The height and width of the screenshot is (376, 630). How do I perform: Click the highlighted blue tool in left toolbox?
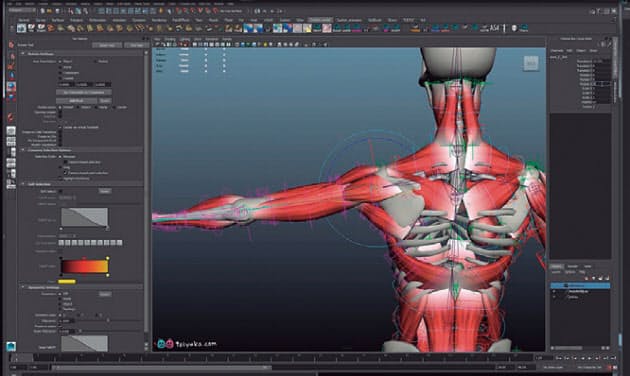point(11,86)
